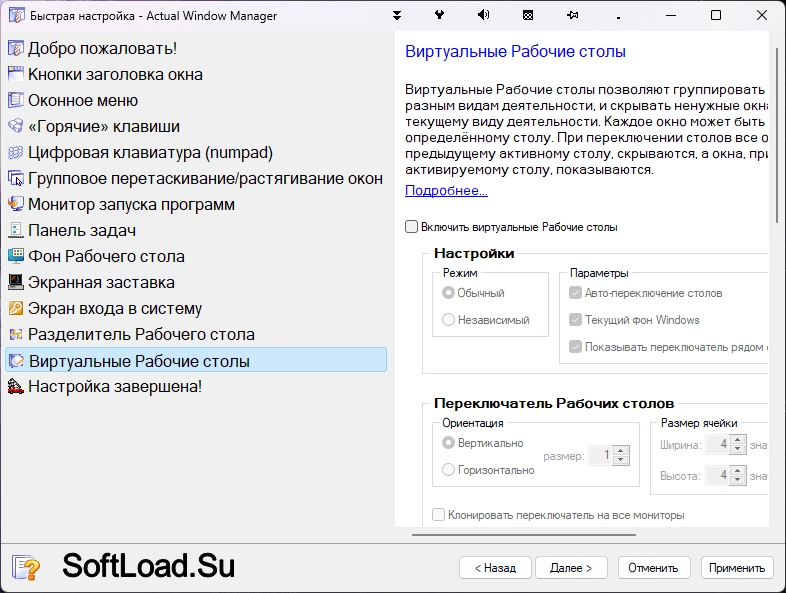
Task: Toggle Текущий фон Windows checkbox
Action: pyautogui.click(x=575, y=320)
